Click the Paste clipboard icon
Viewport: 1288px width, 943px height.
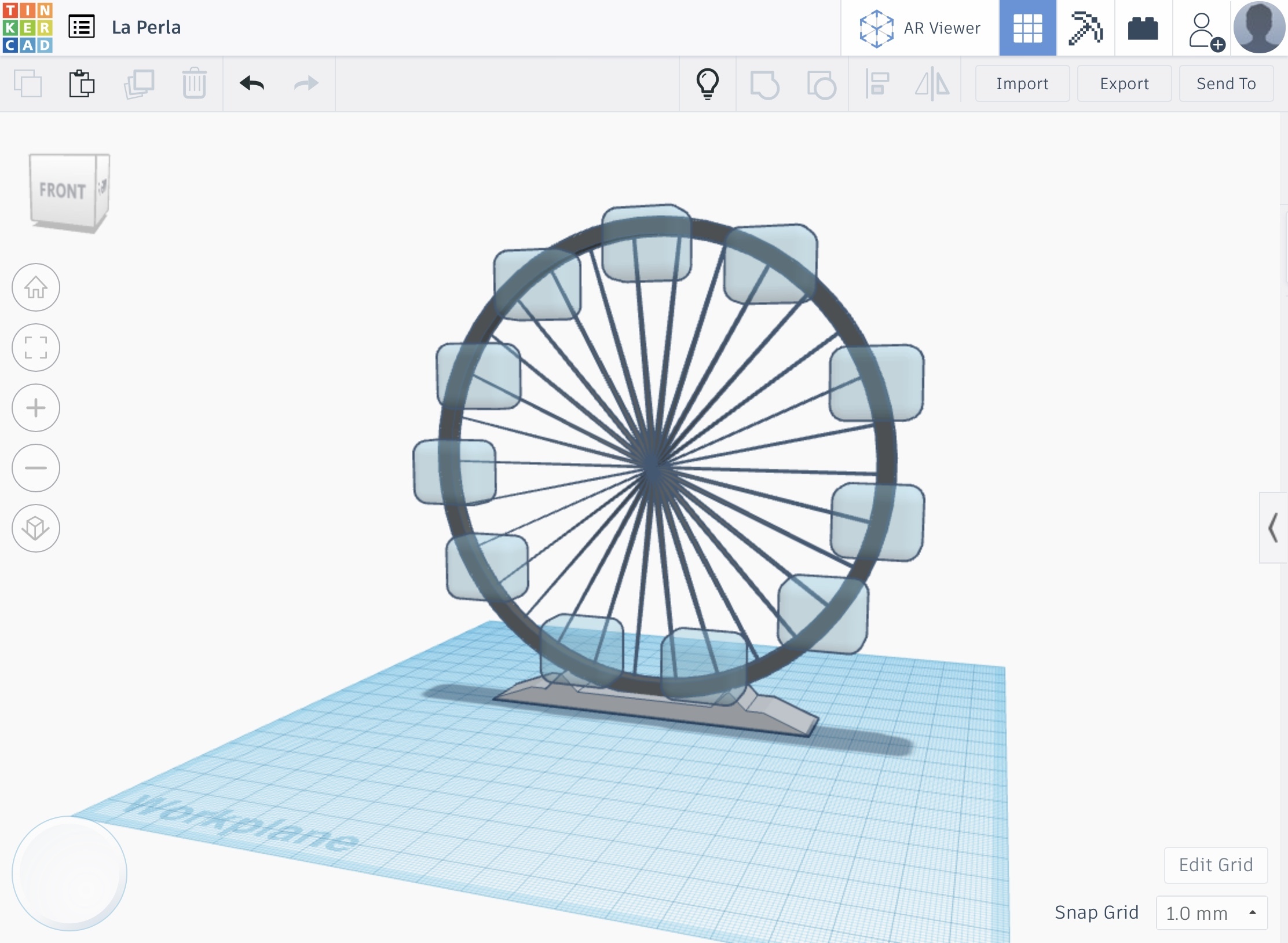coord(82,83)
